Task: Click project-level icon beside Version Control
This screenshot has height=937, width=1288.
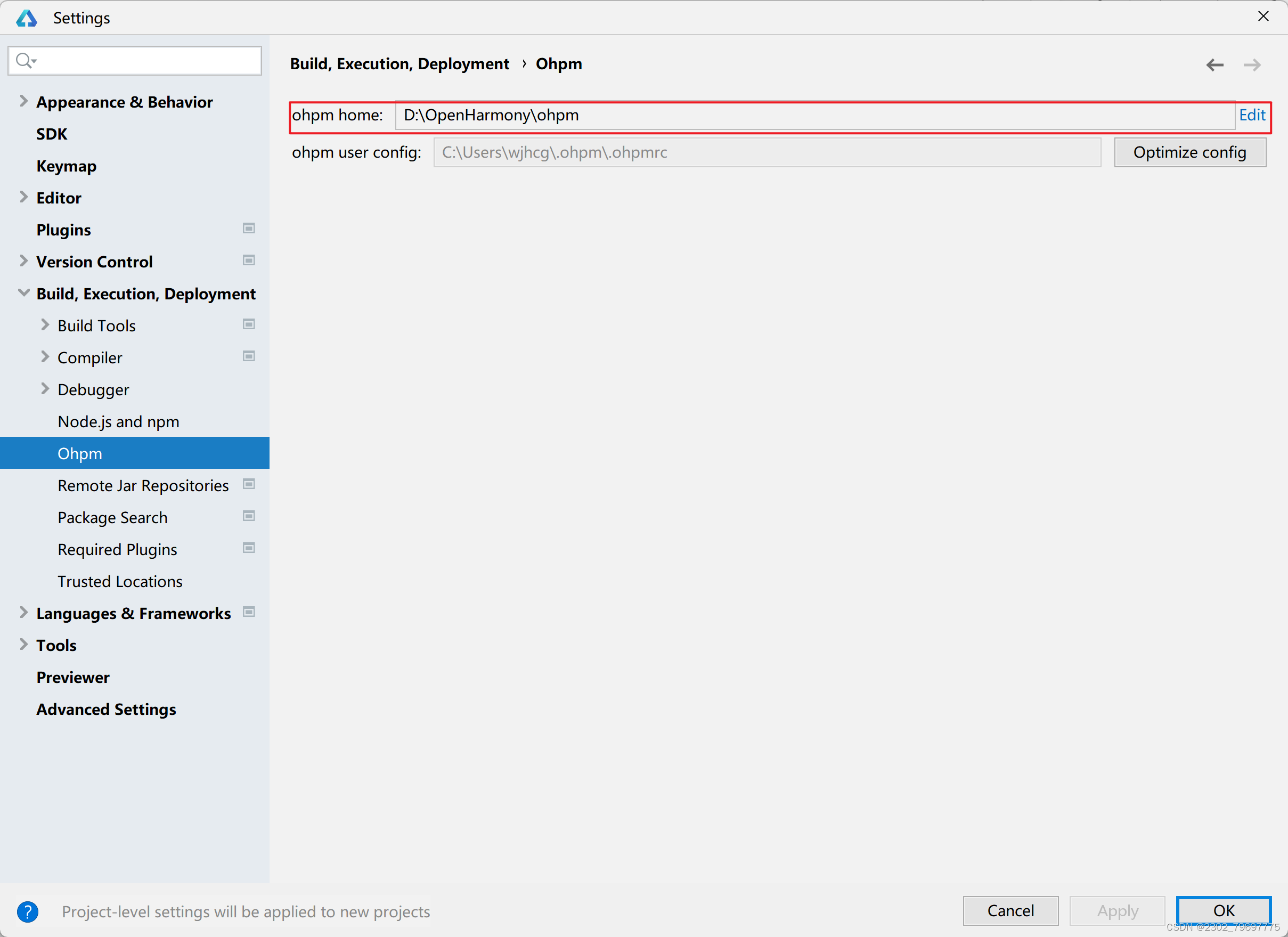Action: tap(249, 260)
